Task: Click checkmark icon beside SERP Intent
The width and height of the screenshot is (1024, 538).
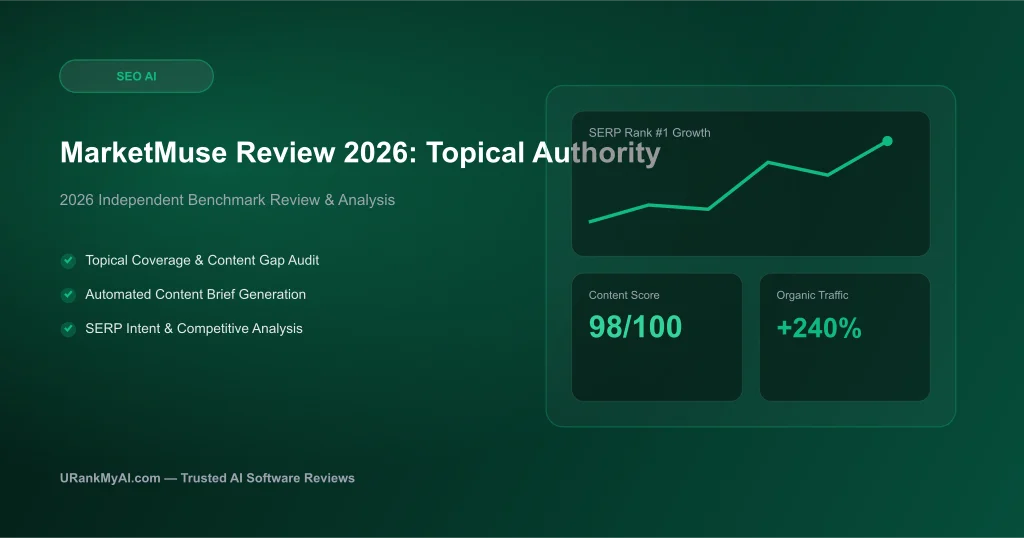Action: (x=69, y=329)
